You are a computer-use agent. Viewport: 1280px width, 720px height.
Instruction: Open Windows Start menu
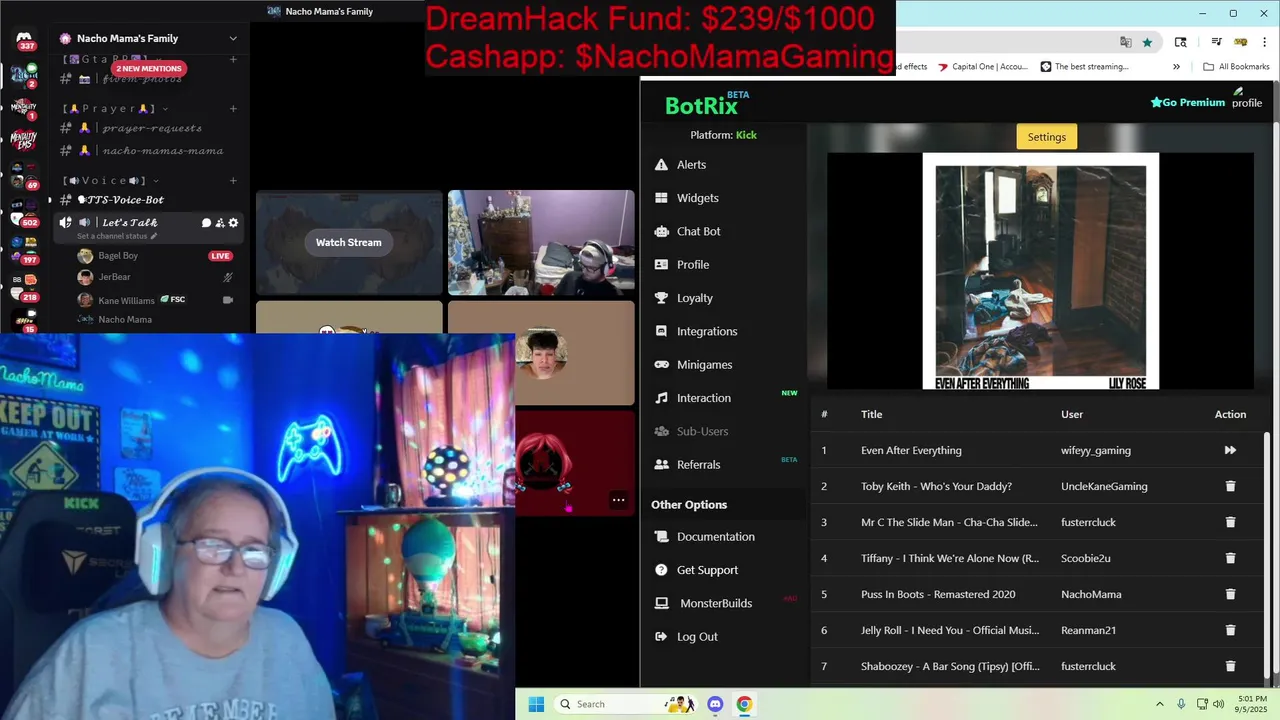(536, 704)
